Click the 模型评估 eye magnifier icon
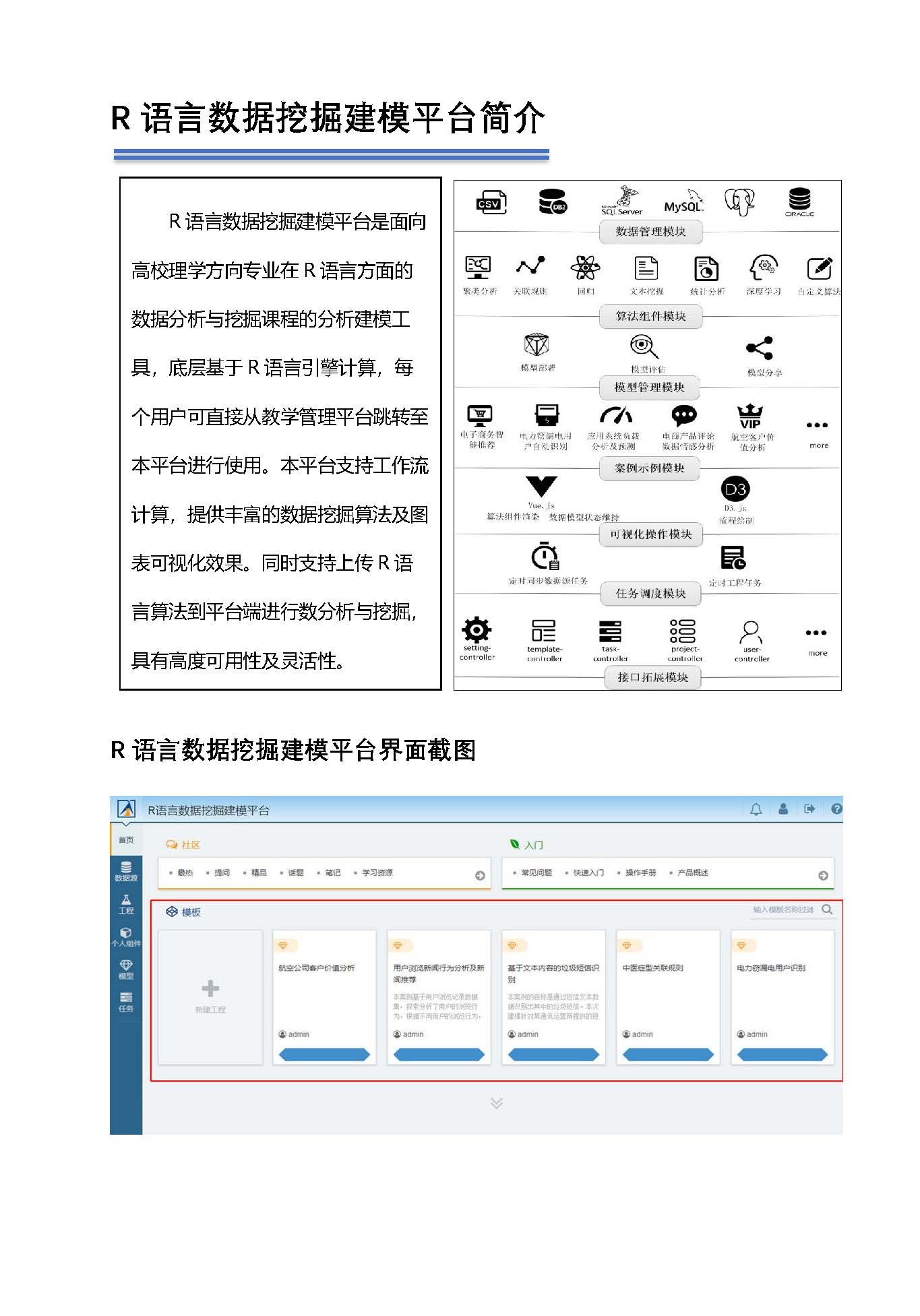This screenshot has width=920, height=1316. 644,347
